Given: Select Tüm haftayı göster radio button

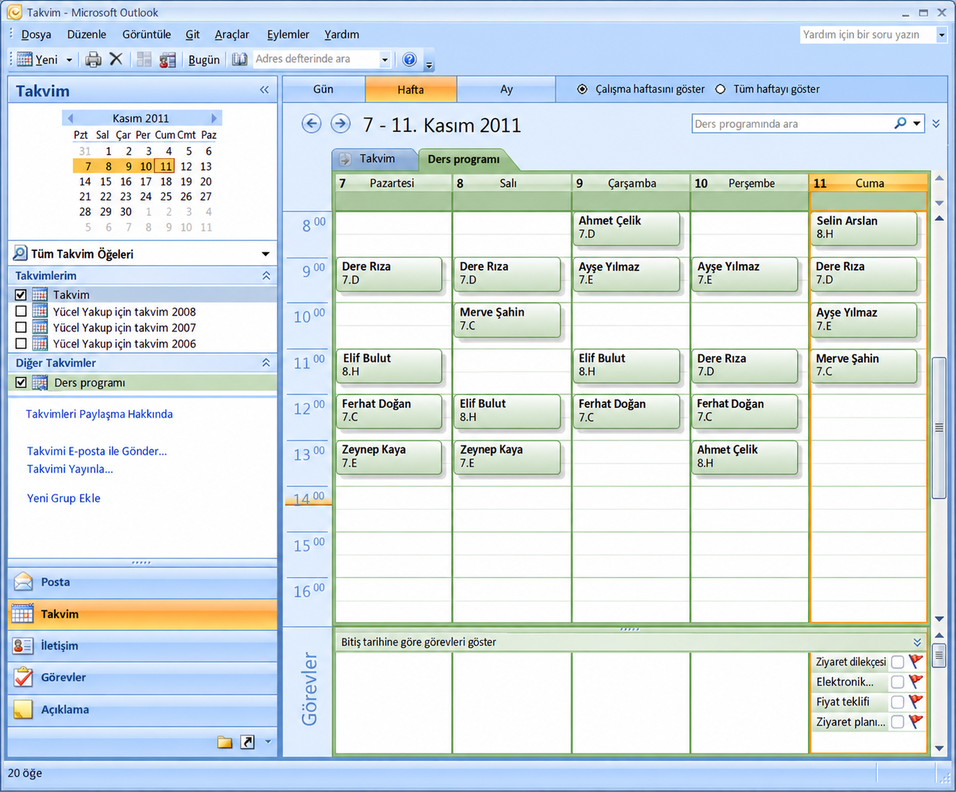Looking at the screenshot, I should pos(721,89).
